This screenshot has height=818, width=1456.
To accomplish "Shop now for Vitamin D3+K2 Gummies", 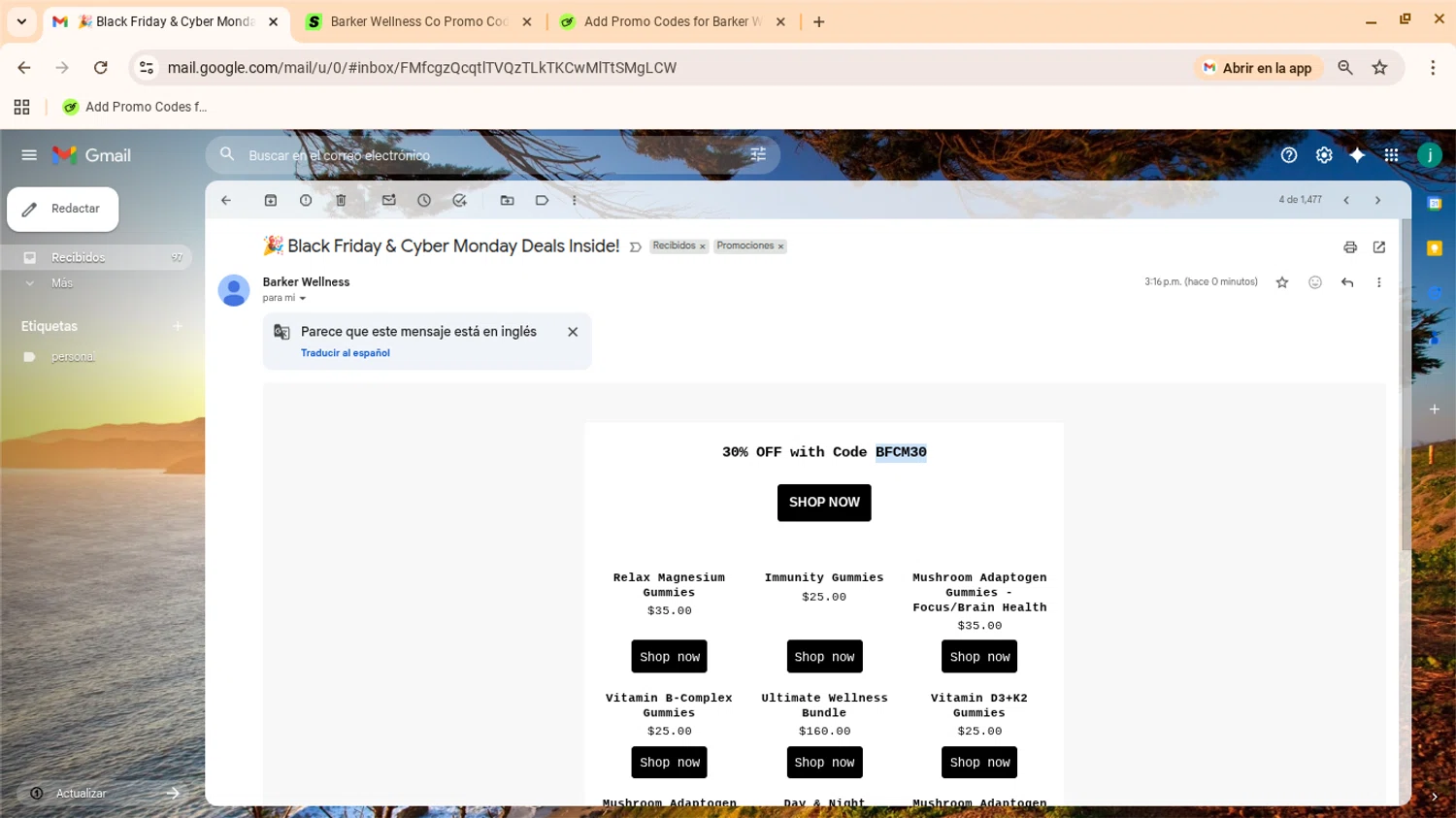I will pyautogui.click(x=979, y=763).
